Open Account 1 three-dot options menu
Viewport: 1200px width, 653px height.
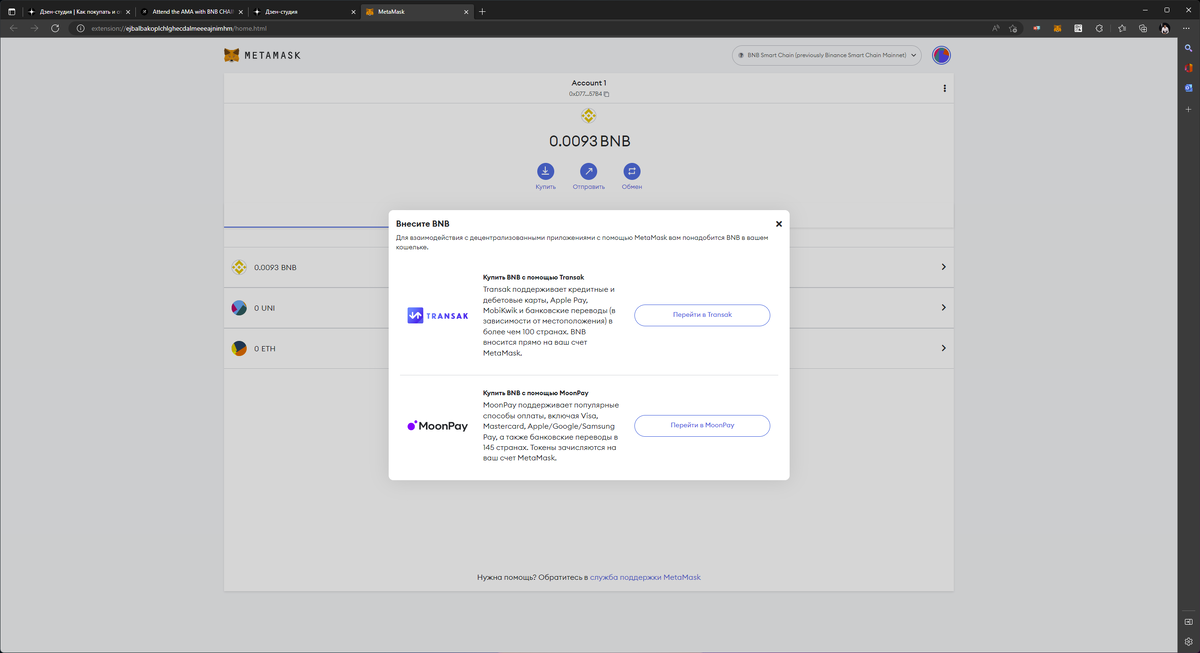[x=944, y=88]
